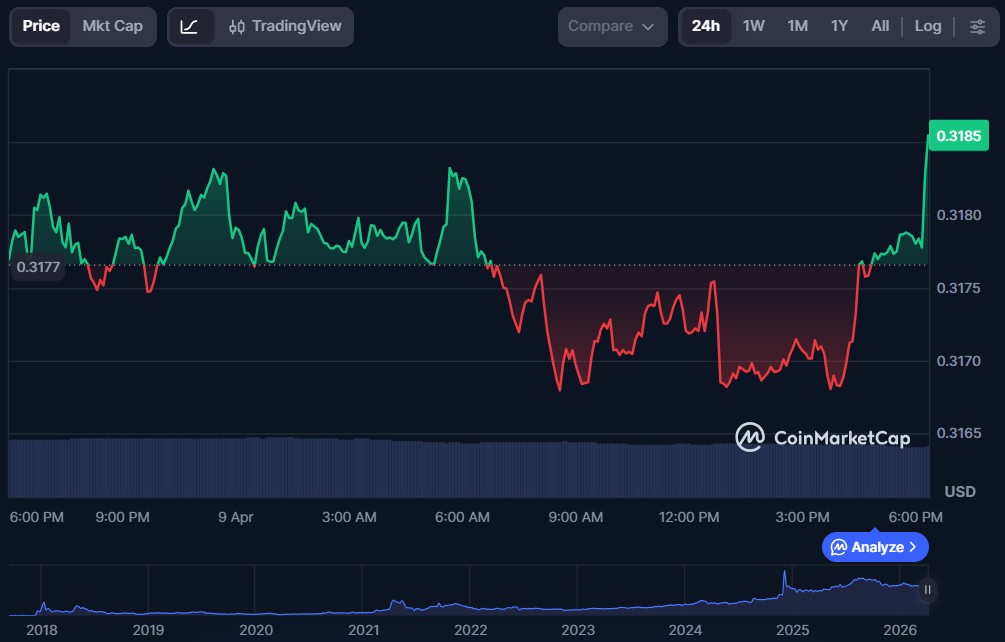Click the CoinMarketCap watermark logo

tap(750, 437)
